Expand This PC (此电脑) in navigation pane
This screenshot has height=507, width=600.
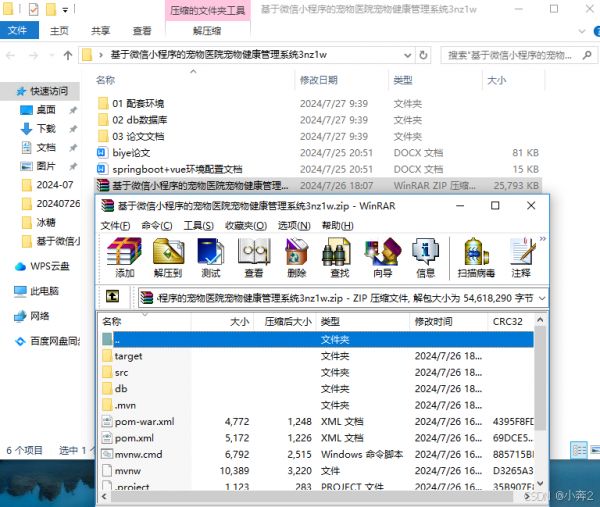[x=7, y=291]
